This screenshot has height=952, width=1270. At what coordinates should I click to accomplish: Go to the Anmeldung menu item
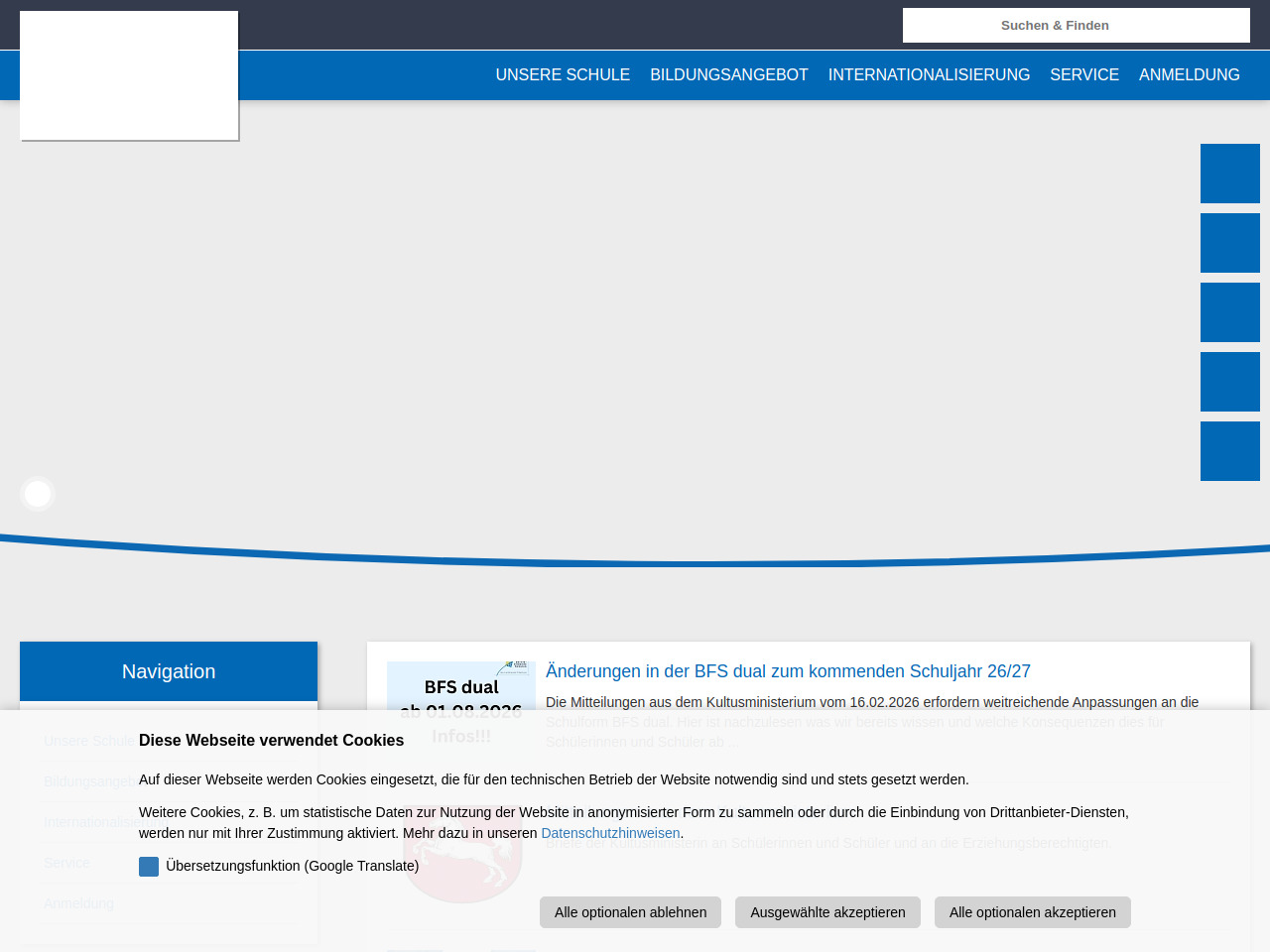point(1189,75)
